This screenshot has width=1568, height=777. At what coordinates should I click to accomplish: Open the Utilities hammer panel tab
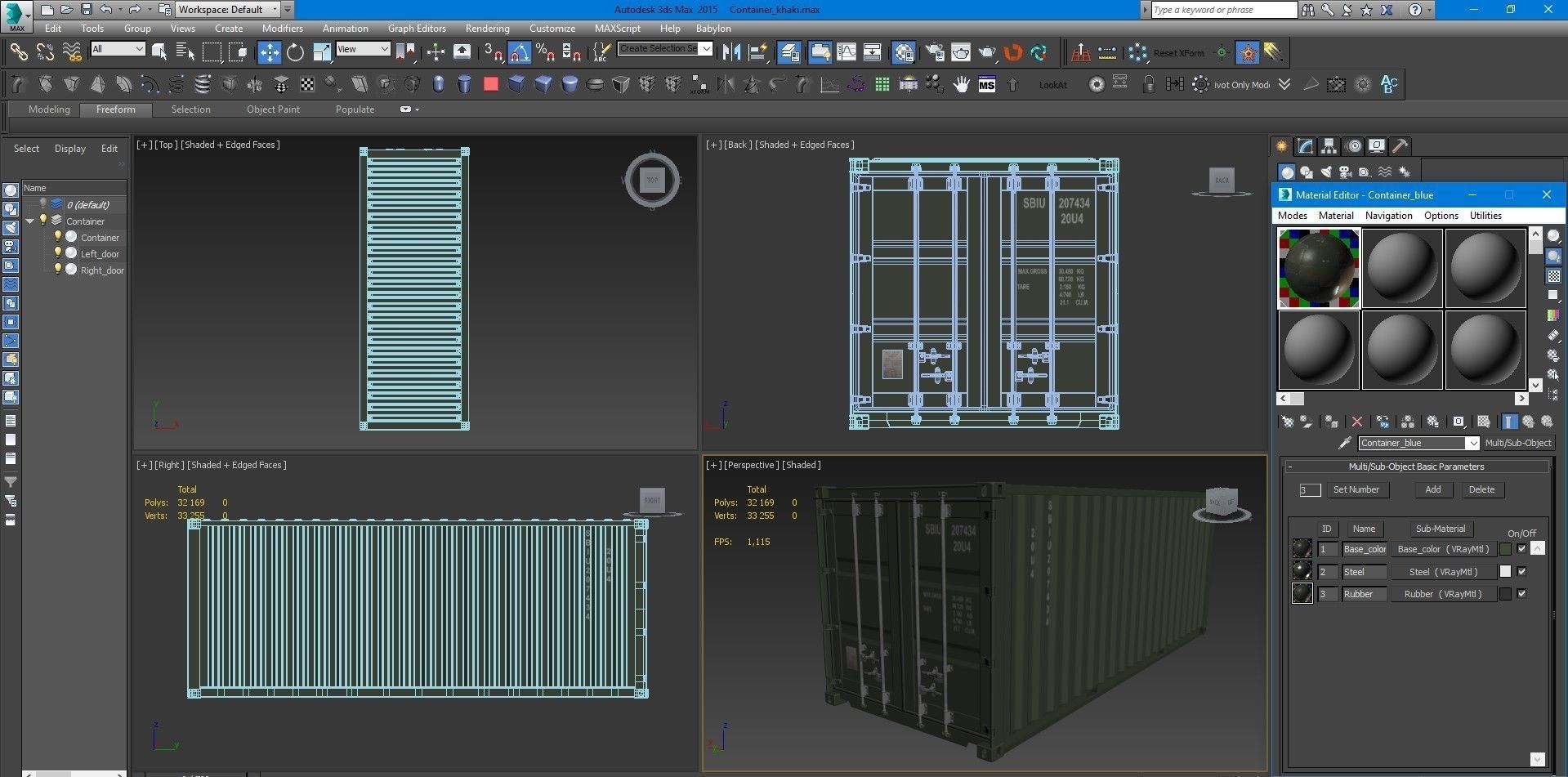[1400, 146]
